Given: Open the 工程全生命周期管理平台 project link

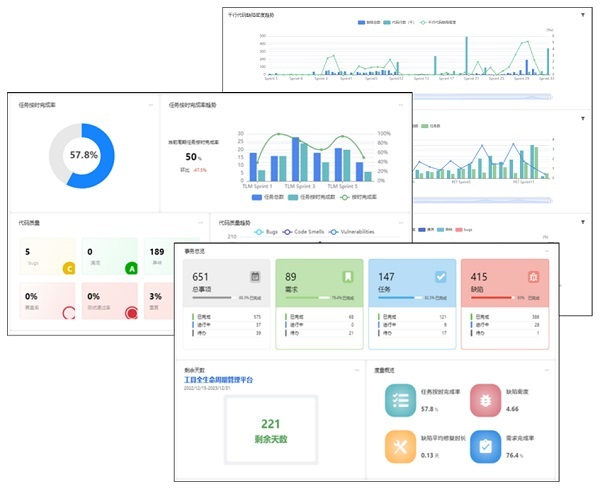Looking at the screenshot, I should click(x=218, y=380).
